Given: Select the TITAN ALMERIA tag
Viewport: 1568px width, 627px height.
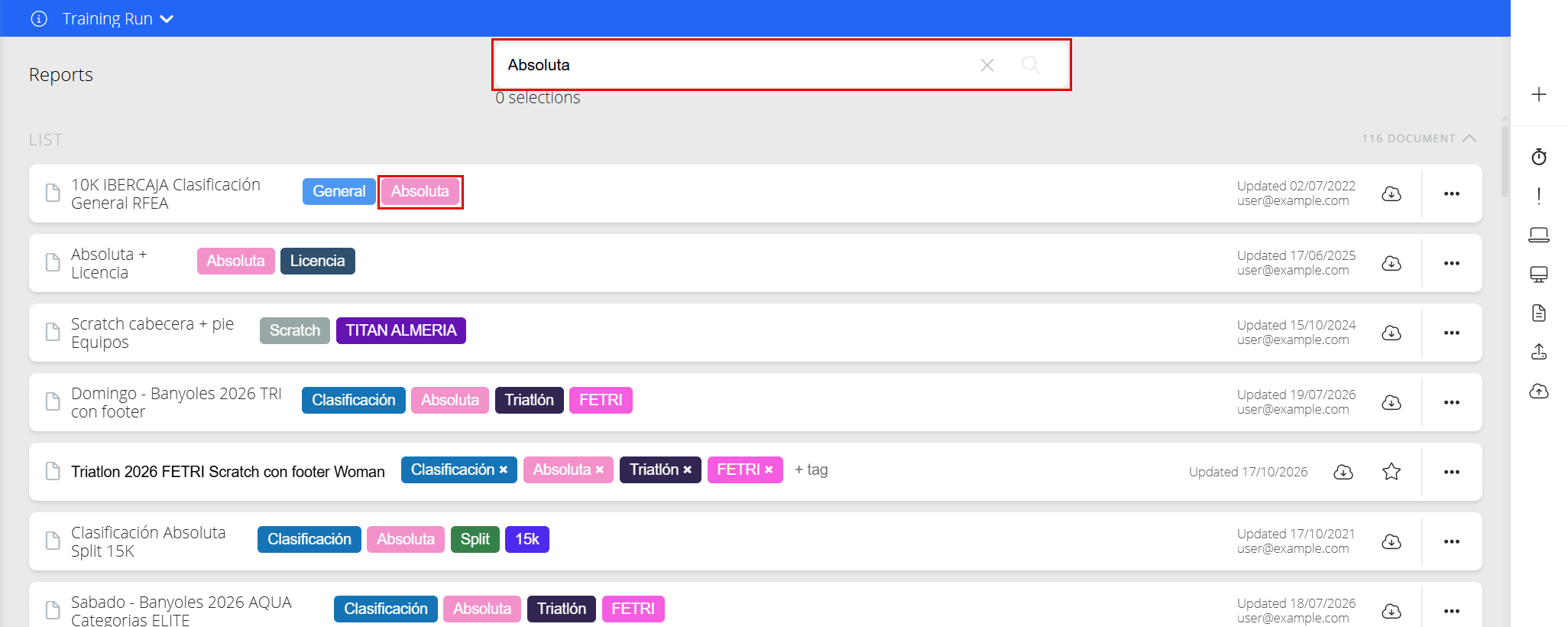Looking at the screenshot, I should click(x=401, y=330).
